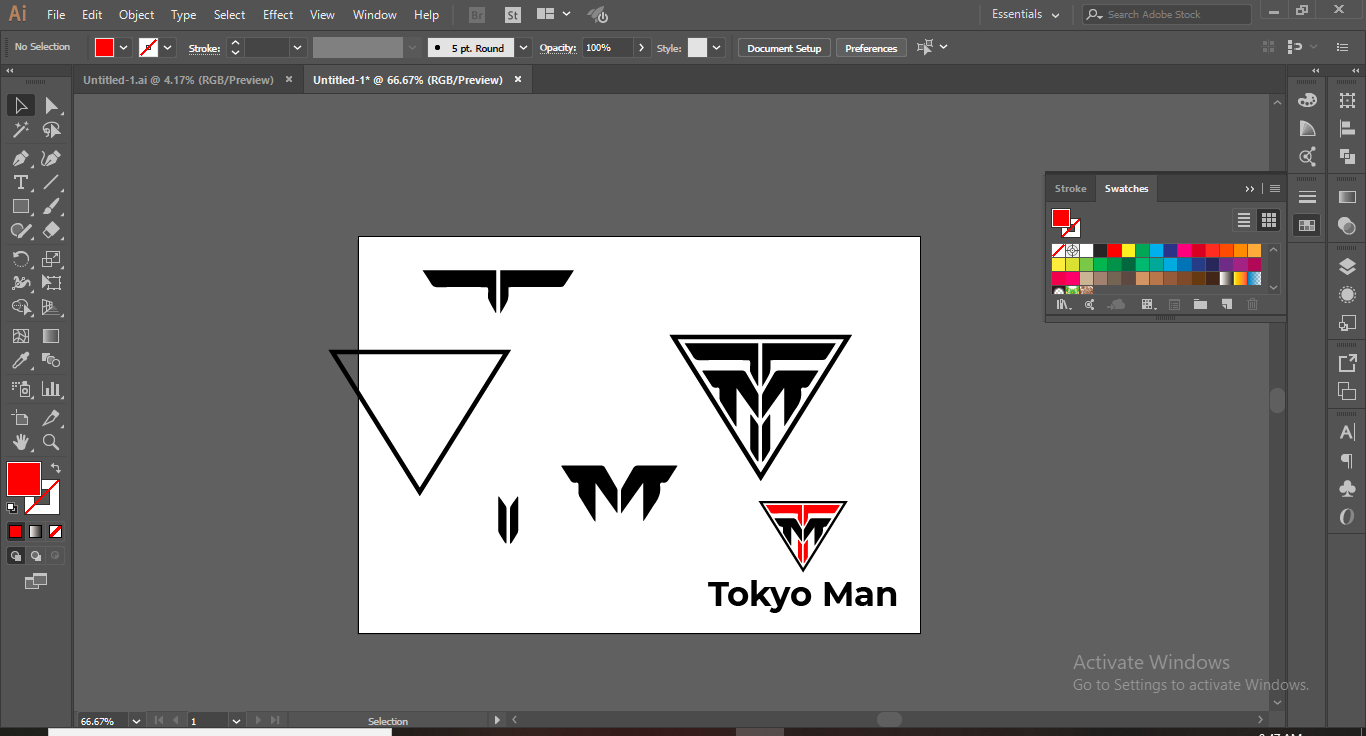Select the Eyedropper tool
The width and height of the screenshot is (1366, 736).
[20, 360]
